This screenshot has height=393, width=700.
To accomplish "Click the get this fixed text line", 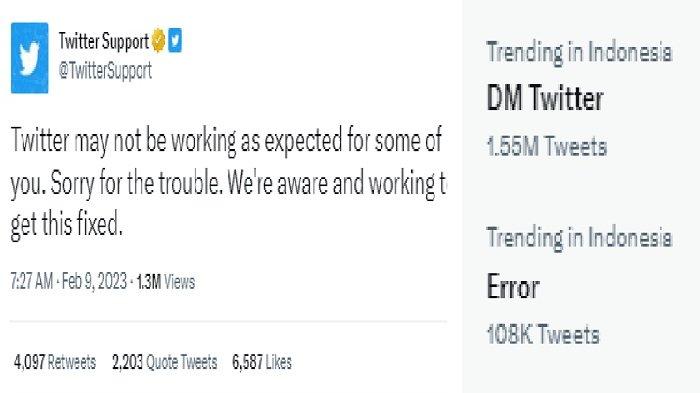I will pyautogui.click(x=66, y=224).
